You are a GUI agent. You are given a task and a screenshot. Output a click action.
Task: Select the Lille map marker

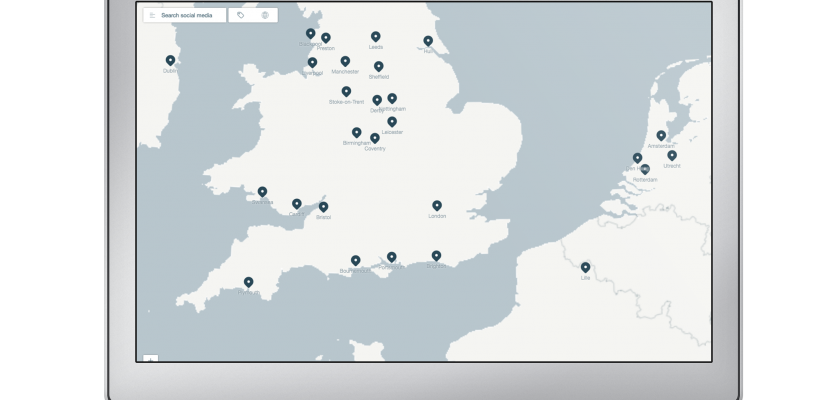(586, 266)
